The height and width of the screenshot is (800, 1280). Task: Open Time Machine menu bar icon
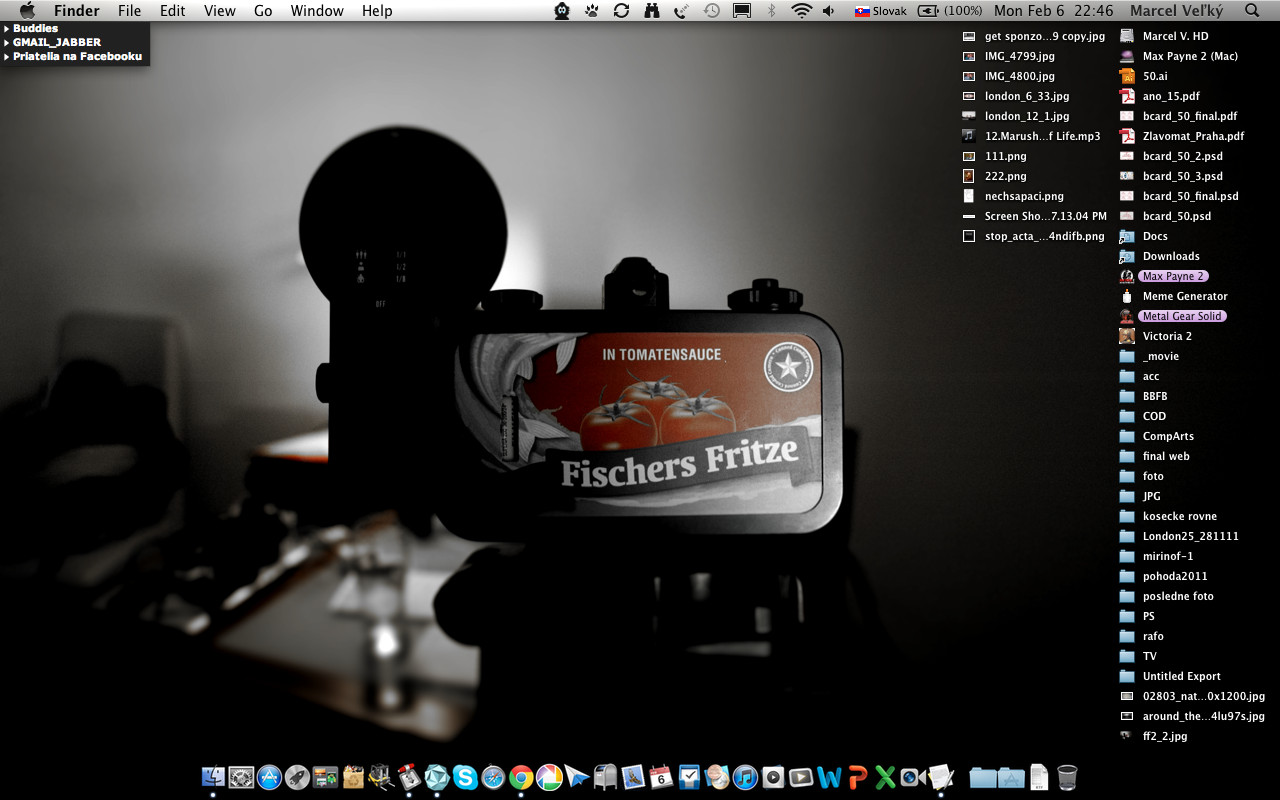pyautogui.click(x=711, y=11)
